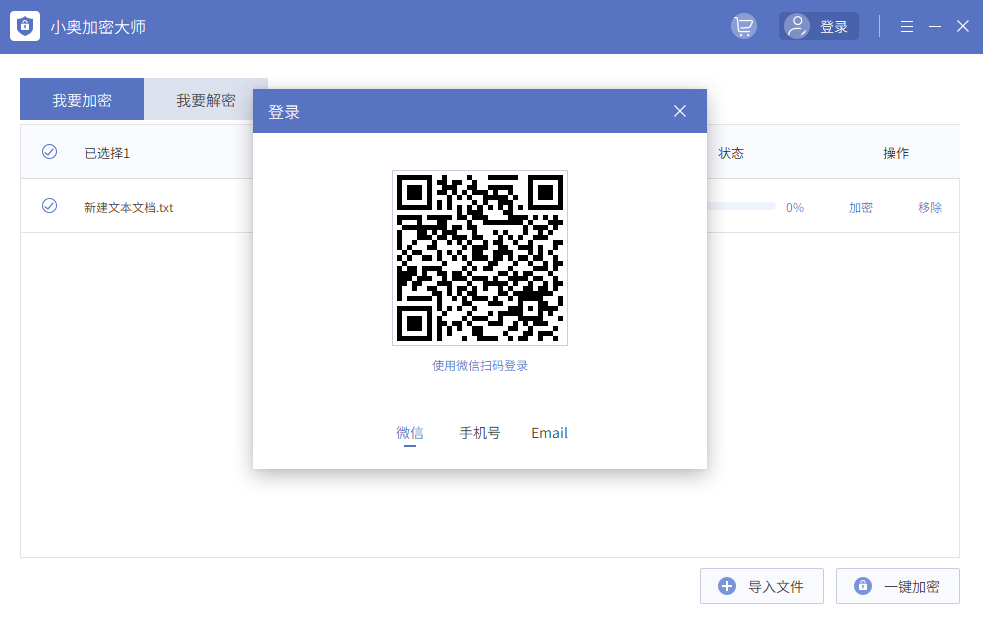Click the plus icon on 导入文件

click(x=727, y=587)
